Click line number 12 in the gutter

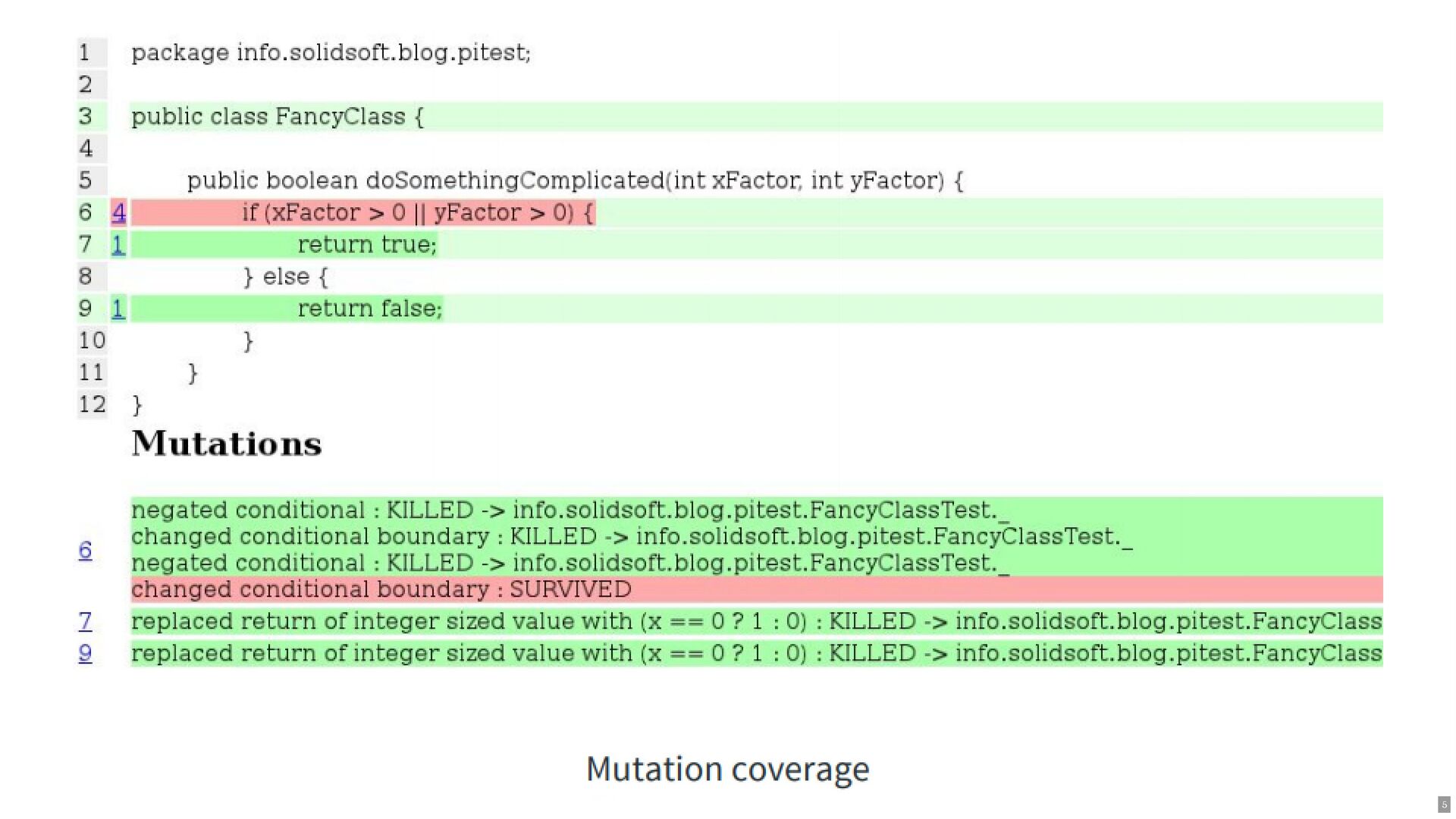pos(92,404)
